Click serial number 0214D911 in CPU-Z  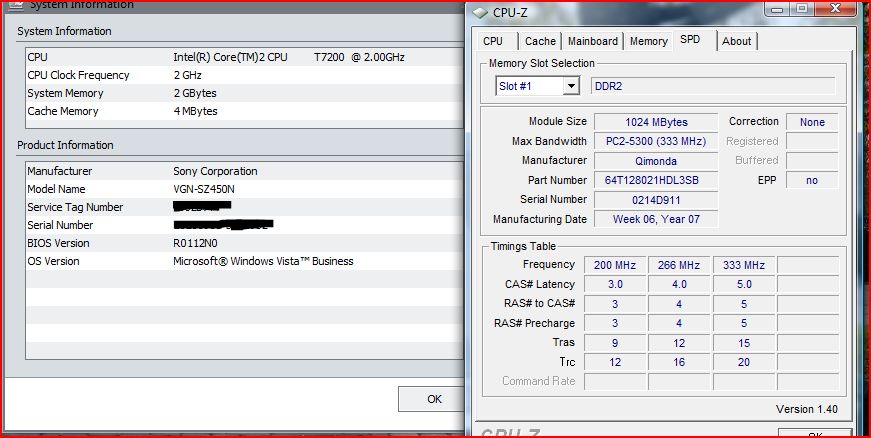click(x=656, y=200)
